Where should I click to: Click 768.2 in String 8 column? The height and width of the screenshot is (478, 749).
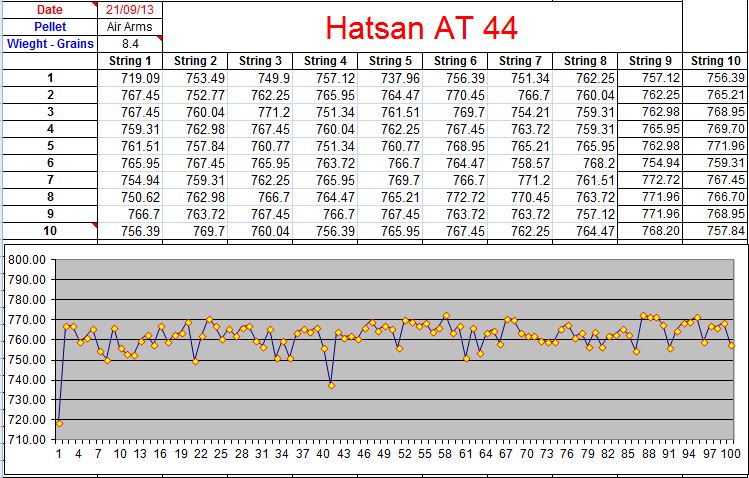point(585,163)
